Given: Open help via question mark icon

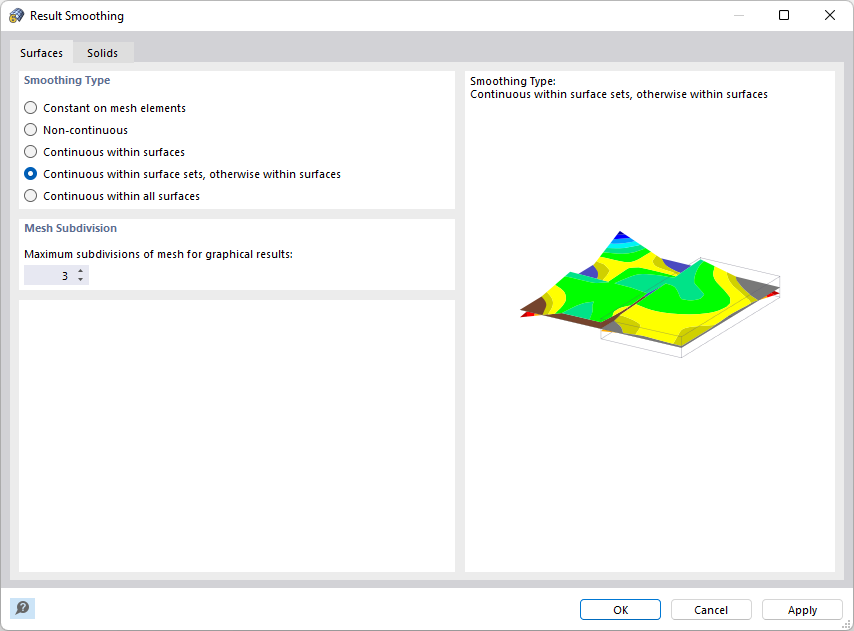Looking at the screenshot, I should click(x=22, y=608).
